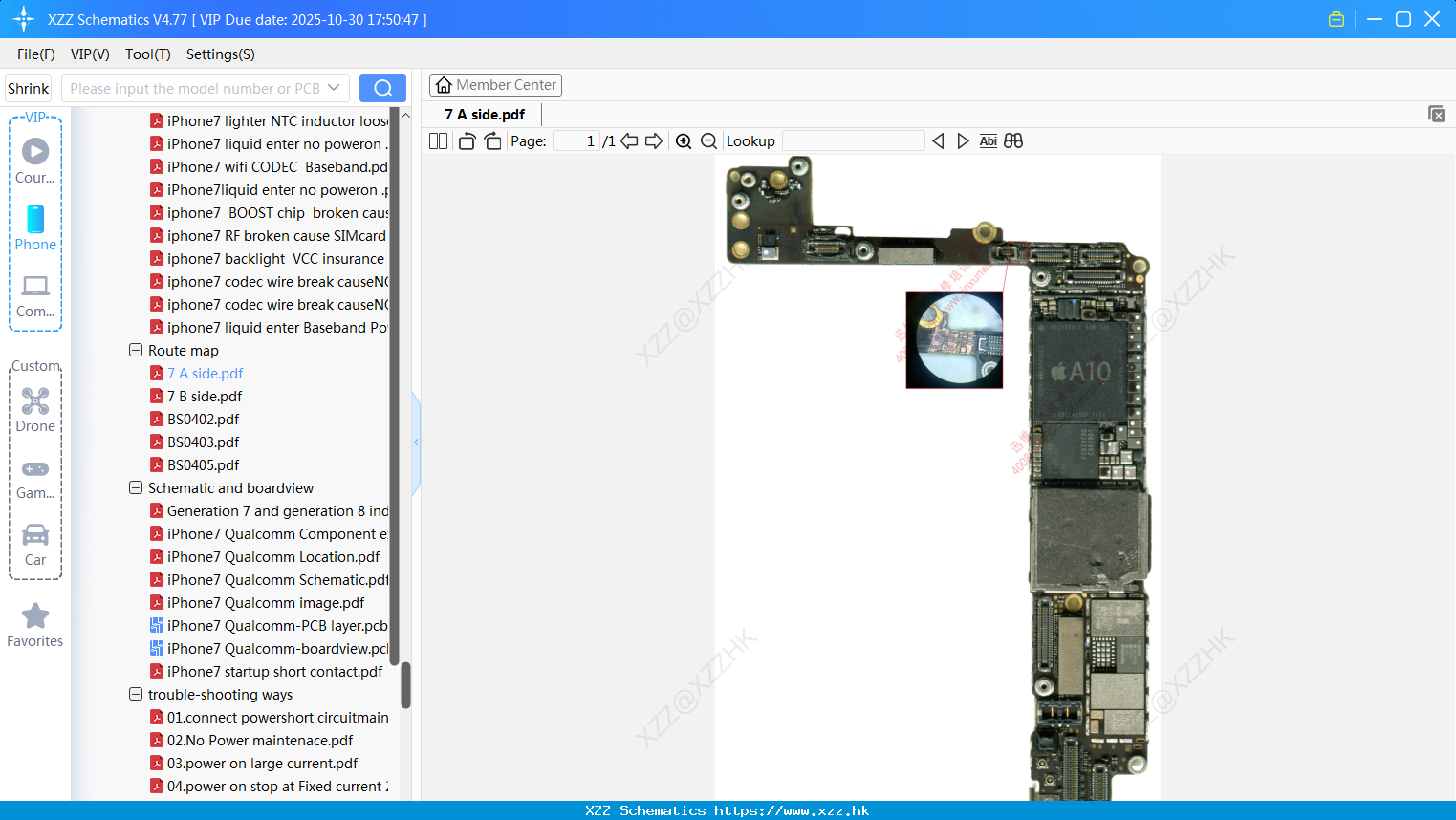Screen dimensions: 1456x820
Task: Open 04.power on stop at Fixed current
Action: 277,786
